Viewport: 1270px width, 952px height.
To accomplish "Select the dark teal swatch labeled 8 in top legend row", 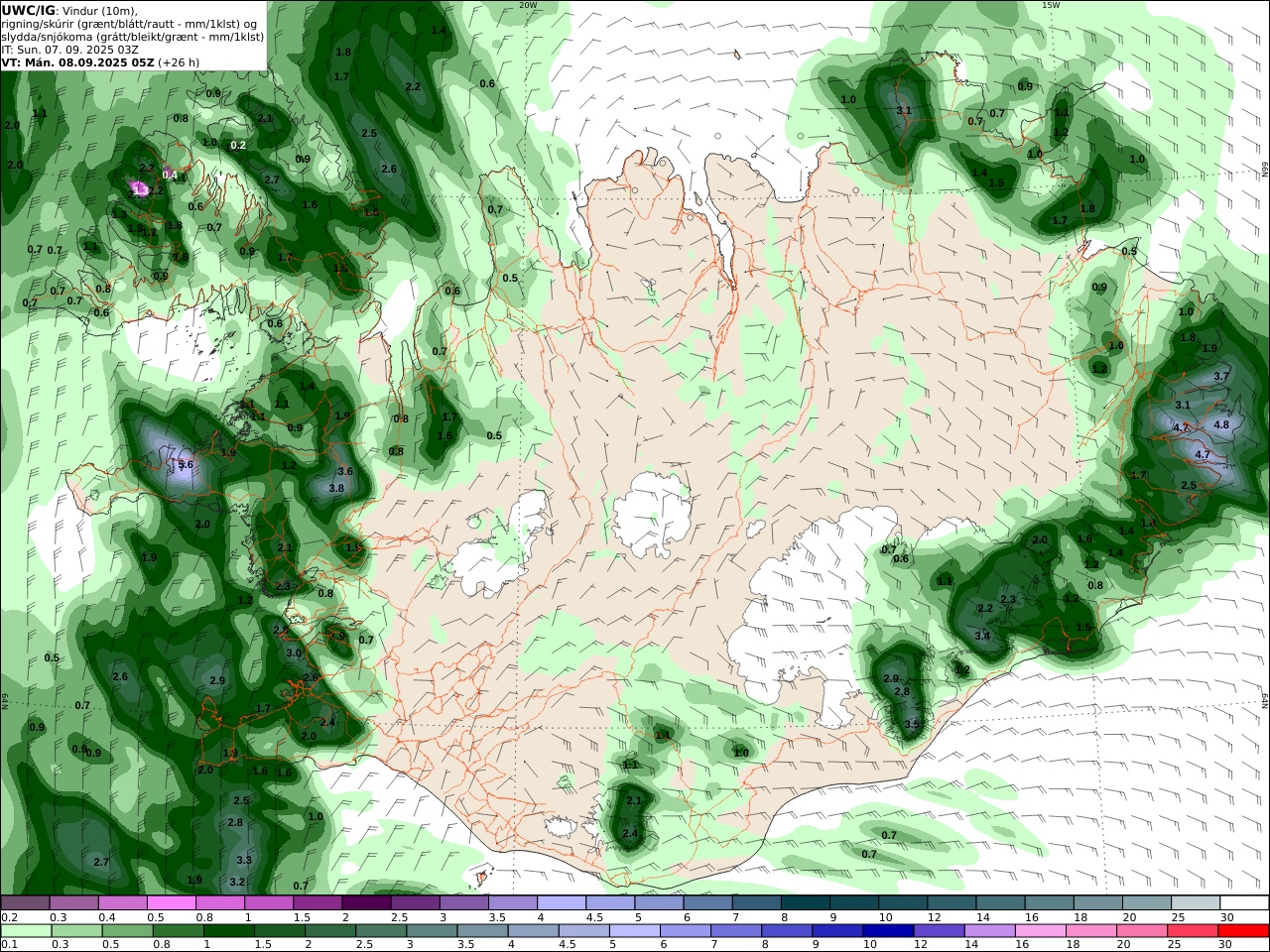I will click(806, 903).
